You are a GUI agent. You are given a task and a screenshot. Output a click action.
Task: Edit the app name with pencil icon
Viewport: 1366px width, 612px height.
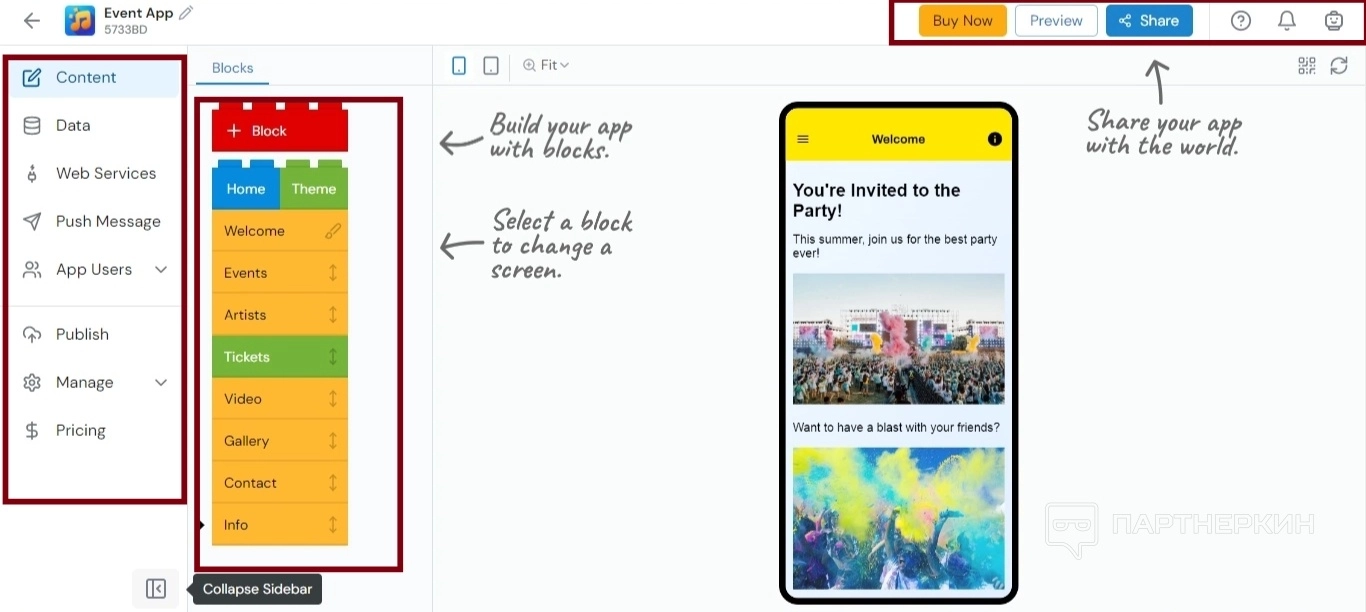[186, 13]
